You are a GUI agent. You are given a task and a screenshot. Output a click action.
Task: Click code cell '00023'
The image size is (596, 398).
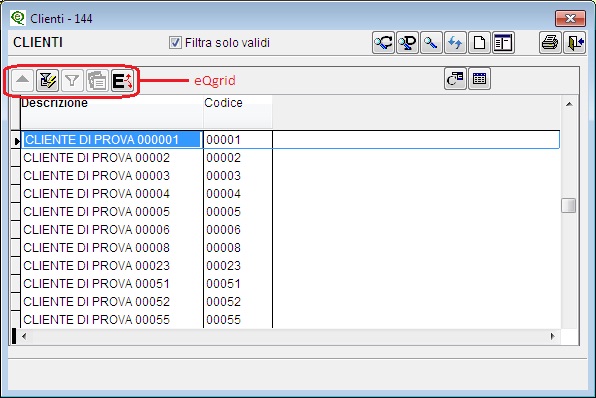(x=238, y=265)
